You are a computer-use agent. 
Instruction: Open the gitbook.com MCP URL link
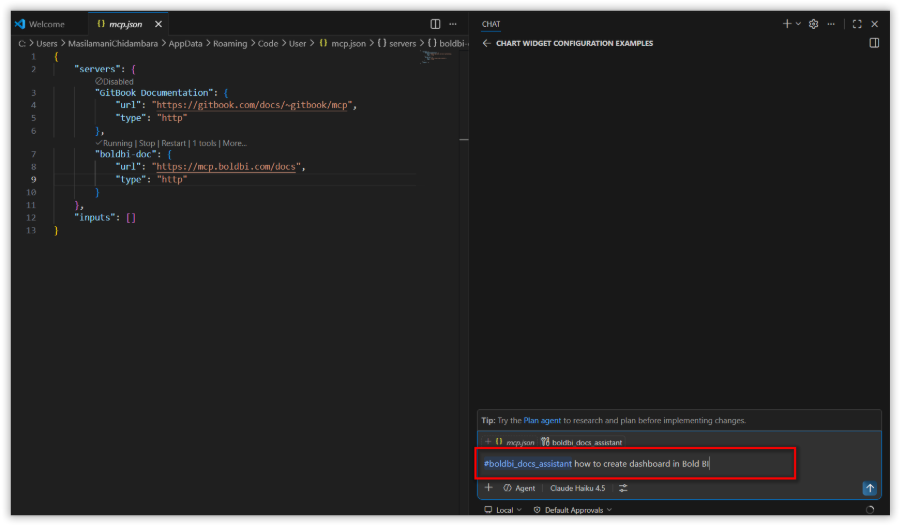252,105
